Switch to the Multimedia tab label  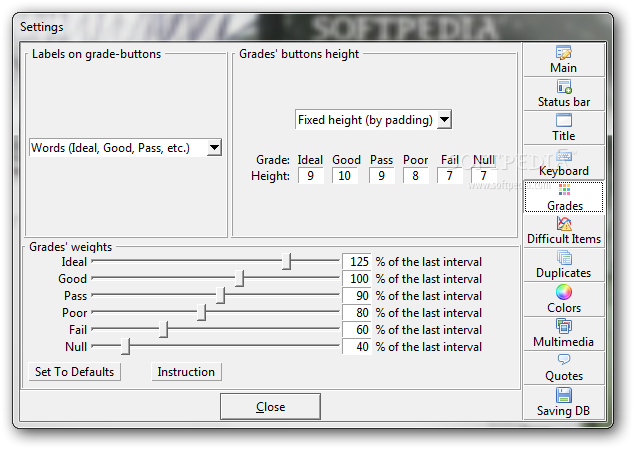[563, 342]
